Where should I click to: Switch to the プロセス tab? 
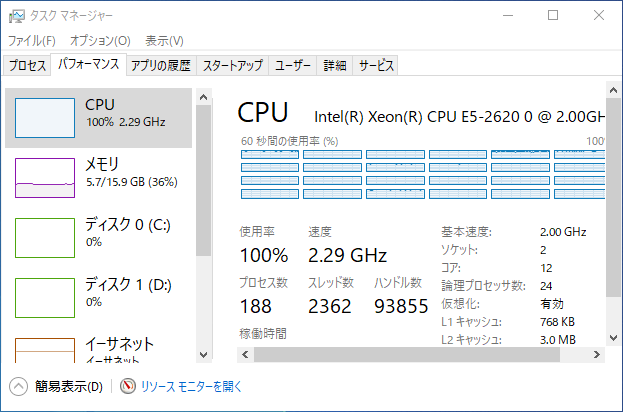(27, 65)
